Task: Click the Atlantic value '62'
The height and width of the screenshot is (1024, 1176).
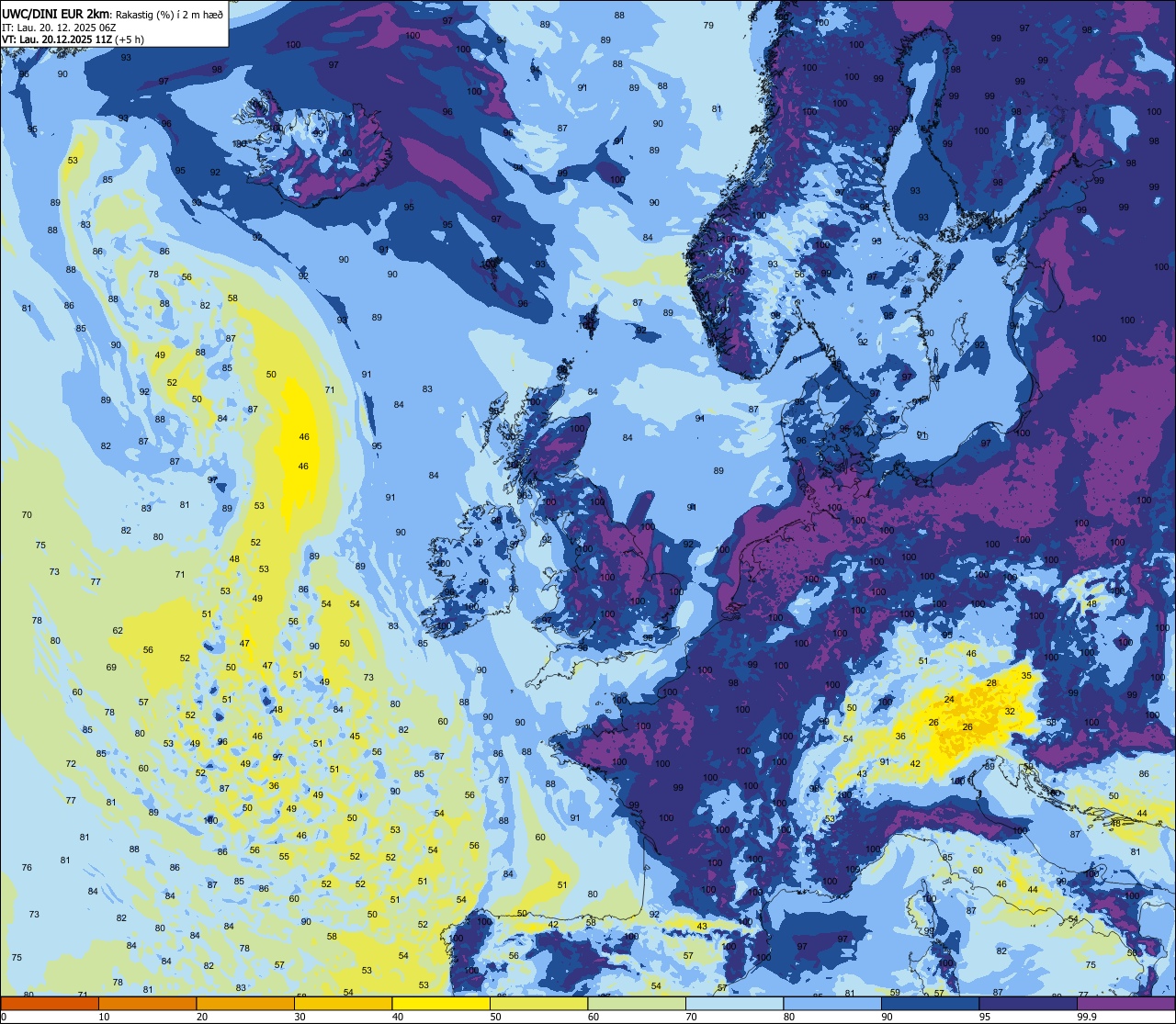Action: pyautogui.click(x=118, y=631)
